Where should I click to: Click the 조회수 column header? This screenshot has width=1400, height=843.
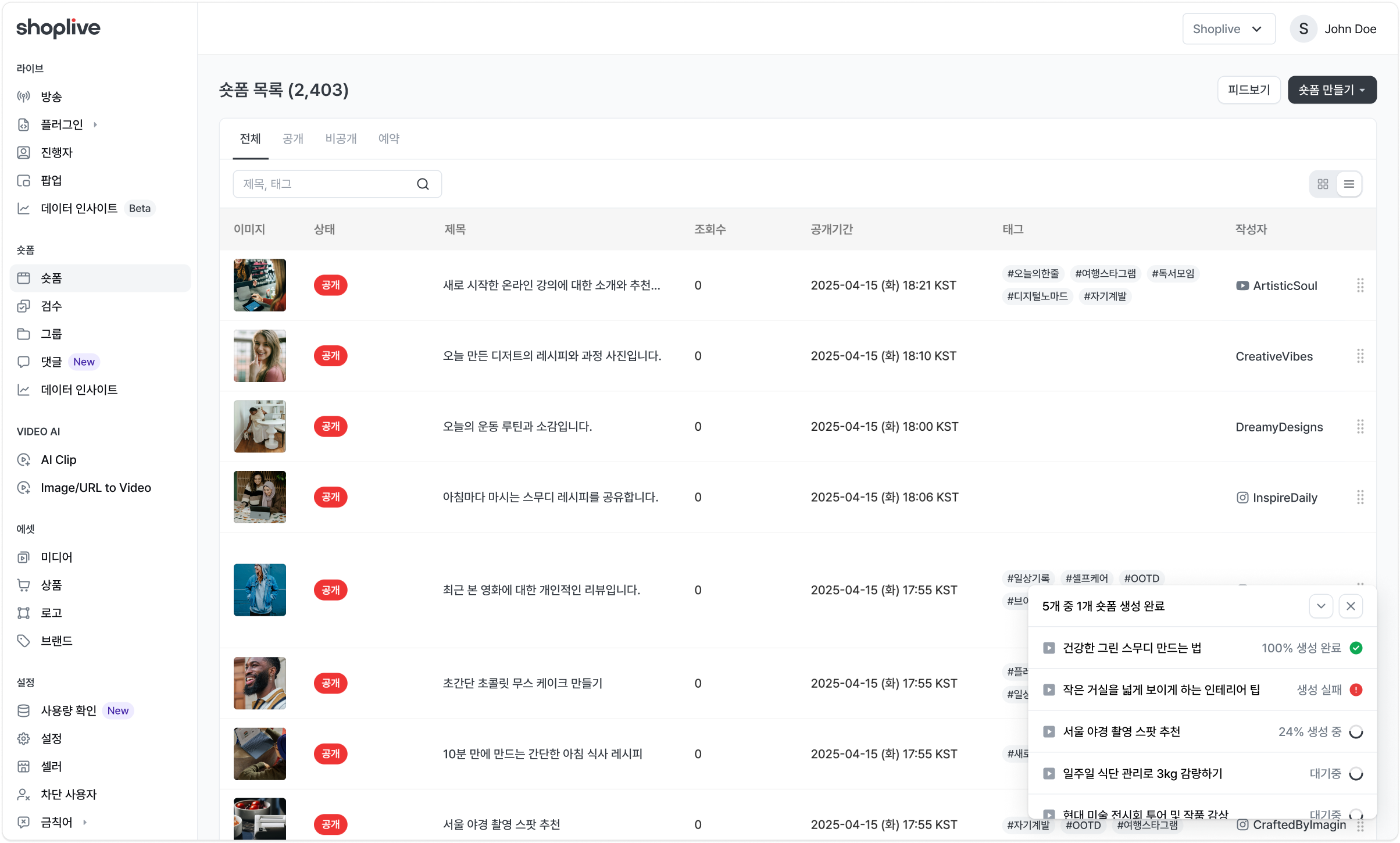pyautogui.click(x=710, y=230)
